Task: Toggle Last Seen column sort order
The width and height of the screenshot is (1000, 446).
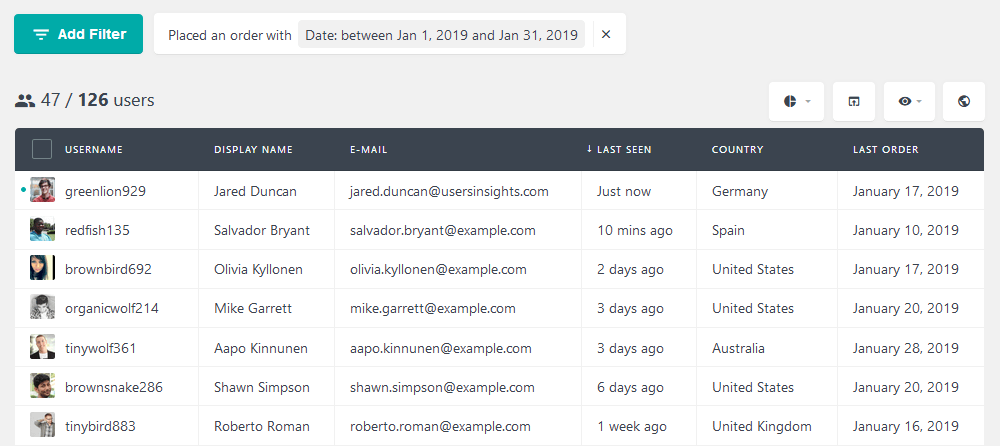Action: 619,149
